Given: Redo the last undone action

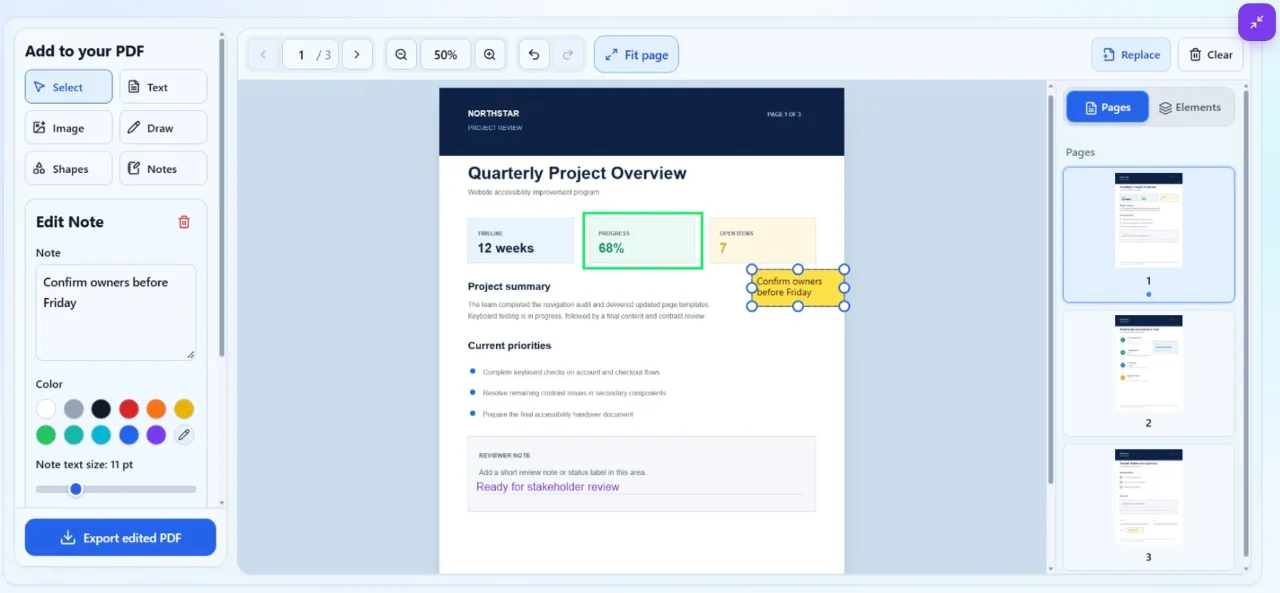Looking at the screenshot, I should [x=568, y=55].
